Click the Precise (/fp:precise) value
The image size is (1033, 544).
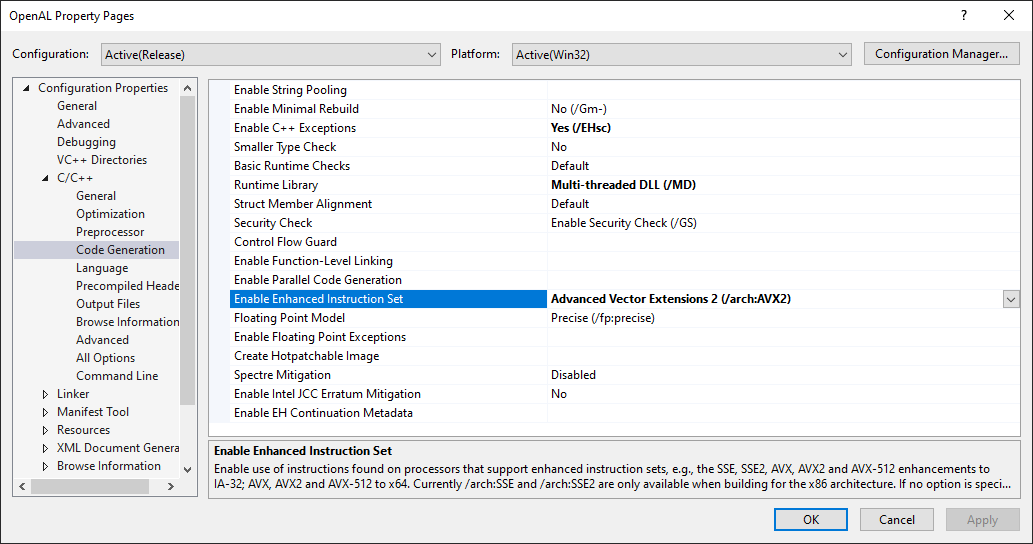[x=603, y=318]
